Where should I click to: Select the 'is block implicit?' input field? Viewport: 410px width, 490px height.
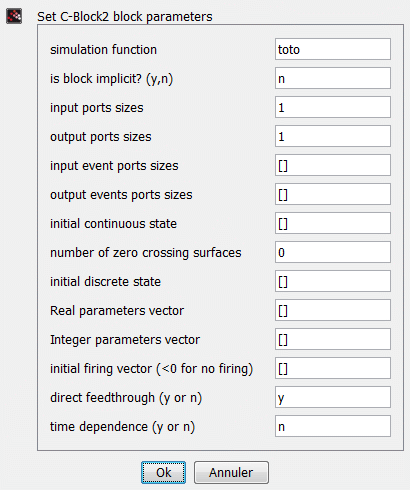[x=333, y=78]
